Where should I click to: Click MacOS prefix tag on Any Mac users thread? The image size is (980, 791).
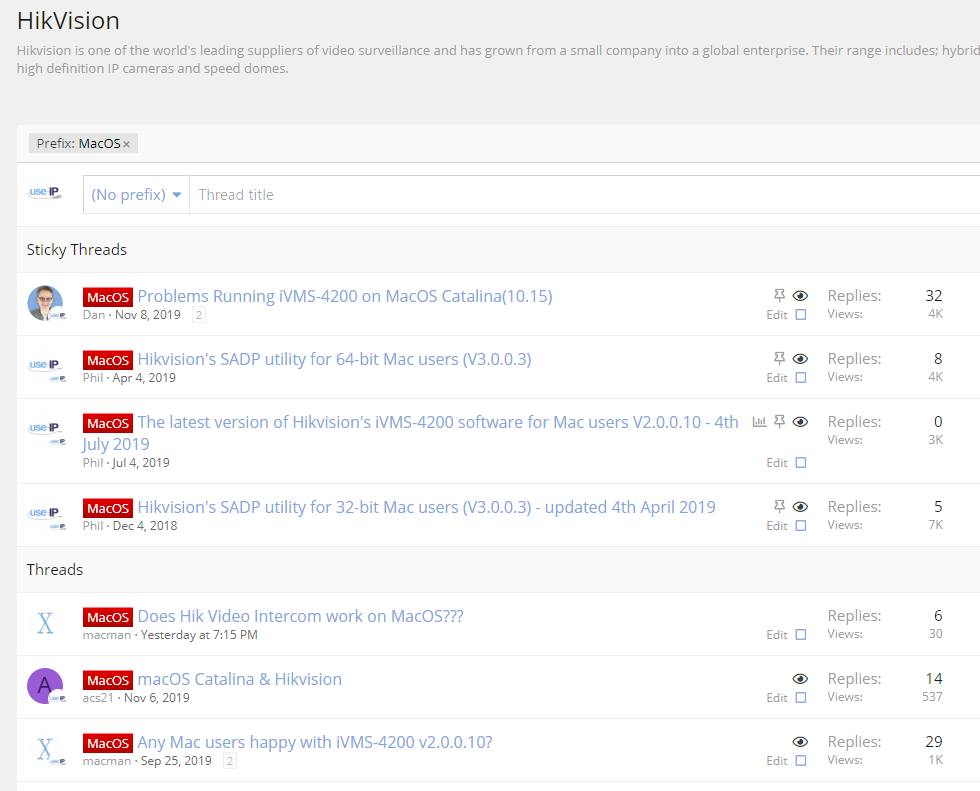pyautogui.click(x=108, y=743)
